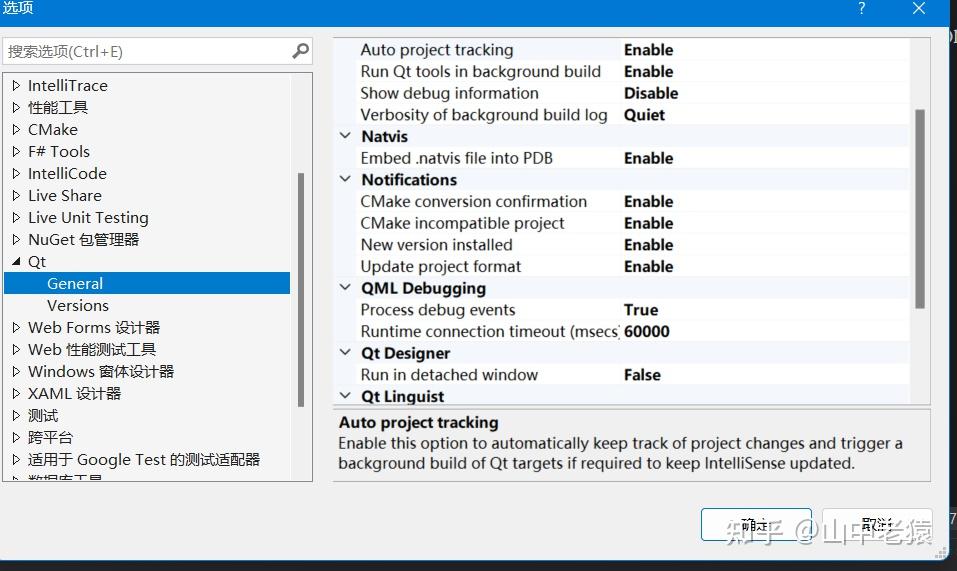
Task: Expand the 性能工具 tree node
Action: [x=16, y=107]
